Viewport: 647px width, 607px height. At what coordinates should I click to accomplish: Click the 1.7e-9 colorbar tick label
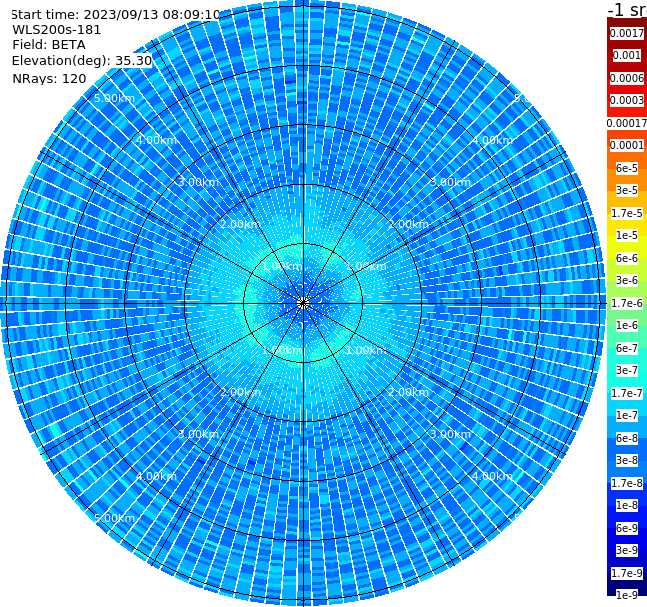point(627,573)
